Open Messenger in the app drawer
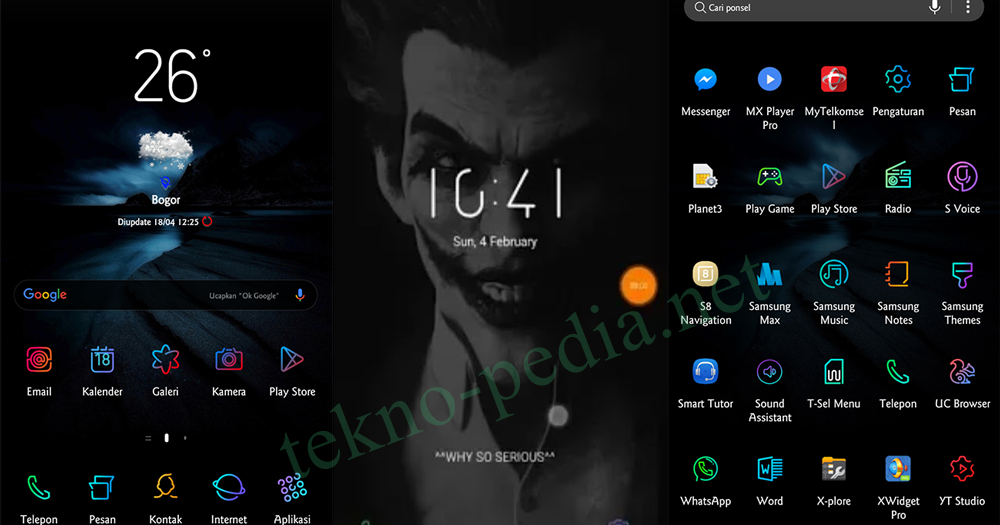This screenshot has width=1000, height=525. [705, 80]
